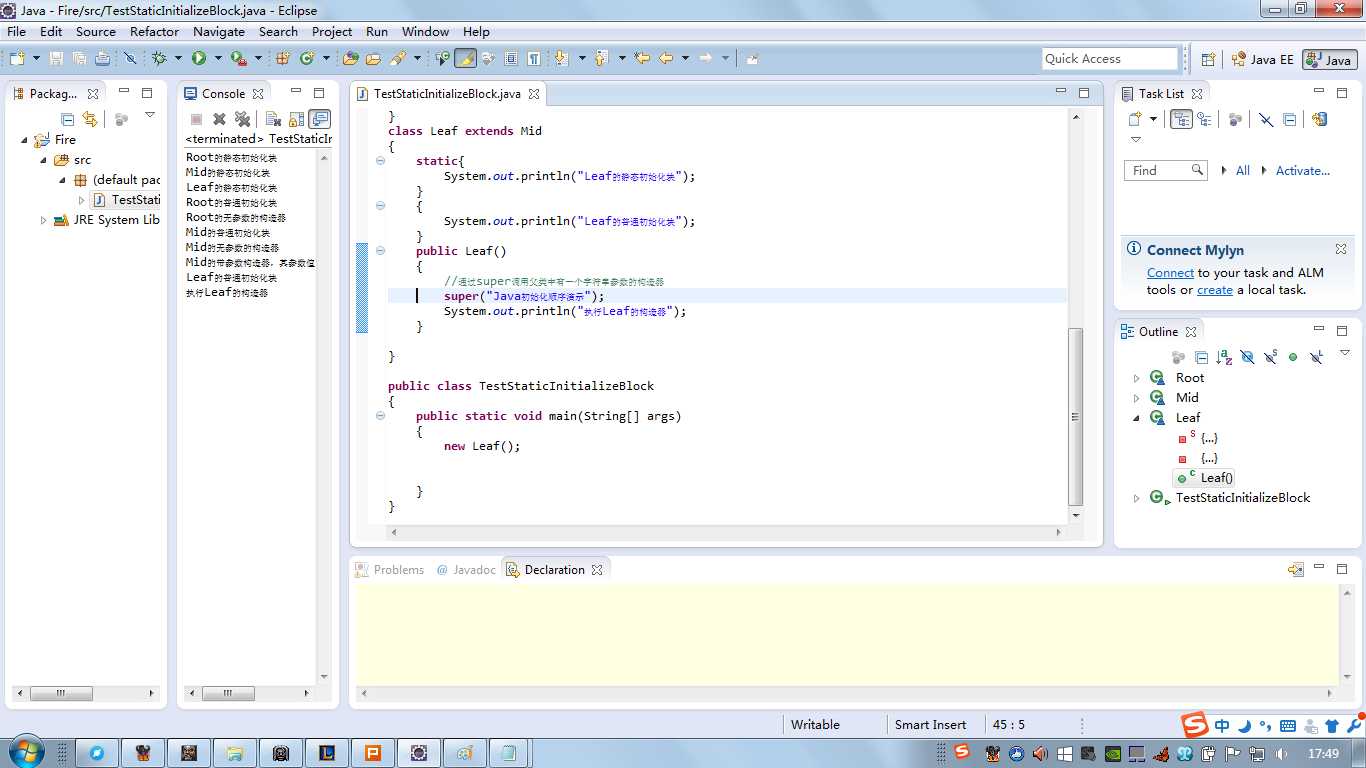Click the Debug bug icon

pos(158,58)
